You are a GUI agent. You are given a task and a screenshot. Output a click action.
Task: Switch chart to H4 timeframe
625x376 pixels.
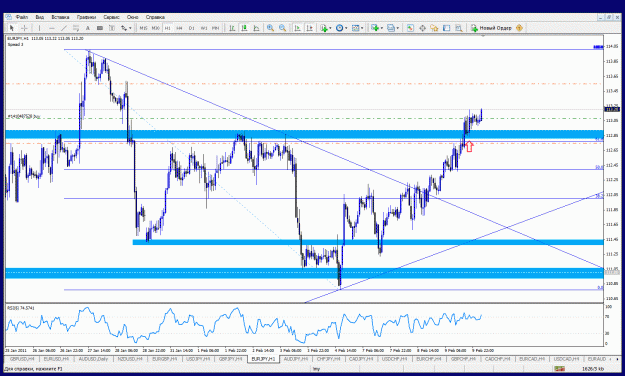point(179,28)
